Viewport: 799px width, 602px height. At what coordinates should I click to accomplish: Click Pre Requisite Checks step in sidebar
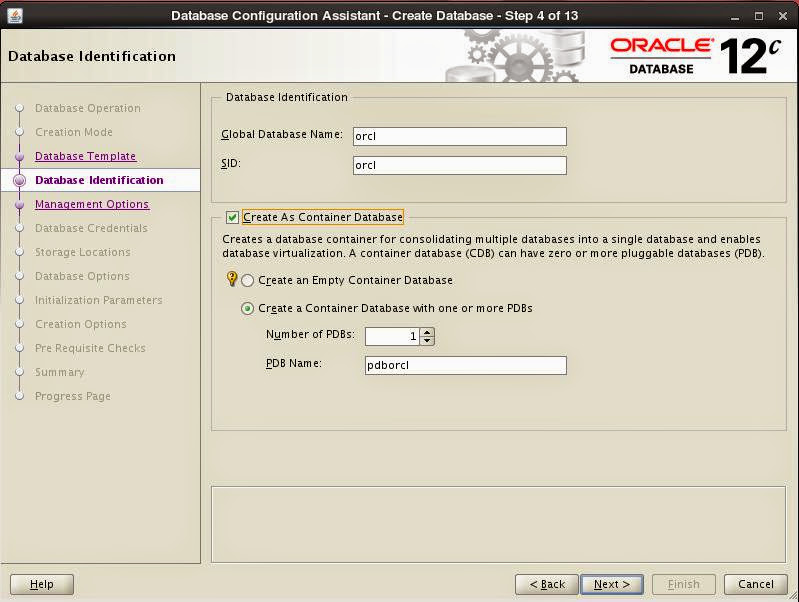pyautogui.click(x=90, y=348)
